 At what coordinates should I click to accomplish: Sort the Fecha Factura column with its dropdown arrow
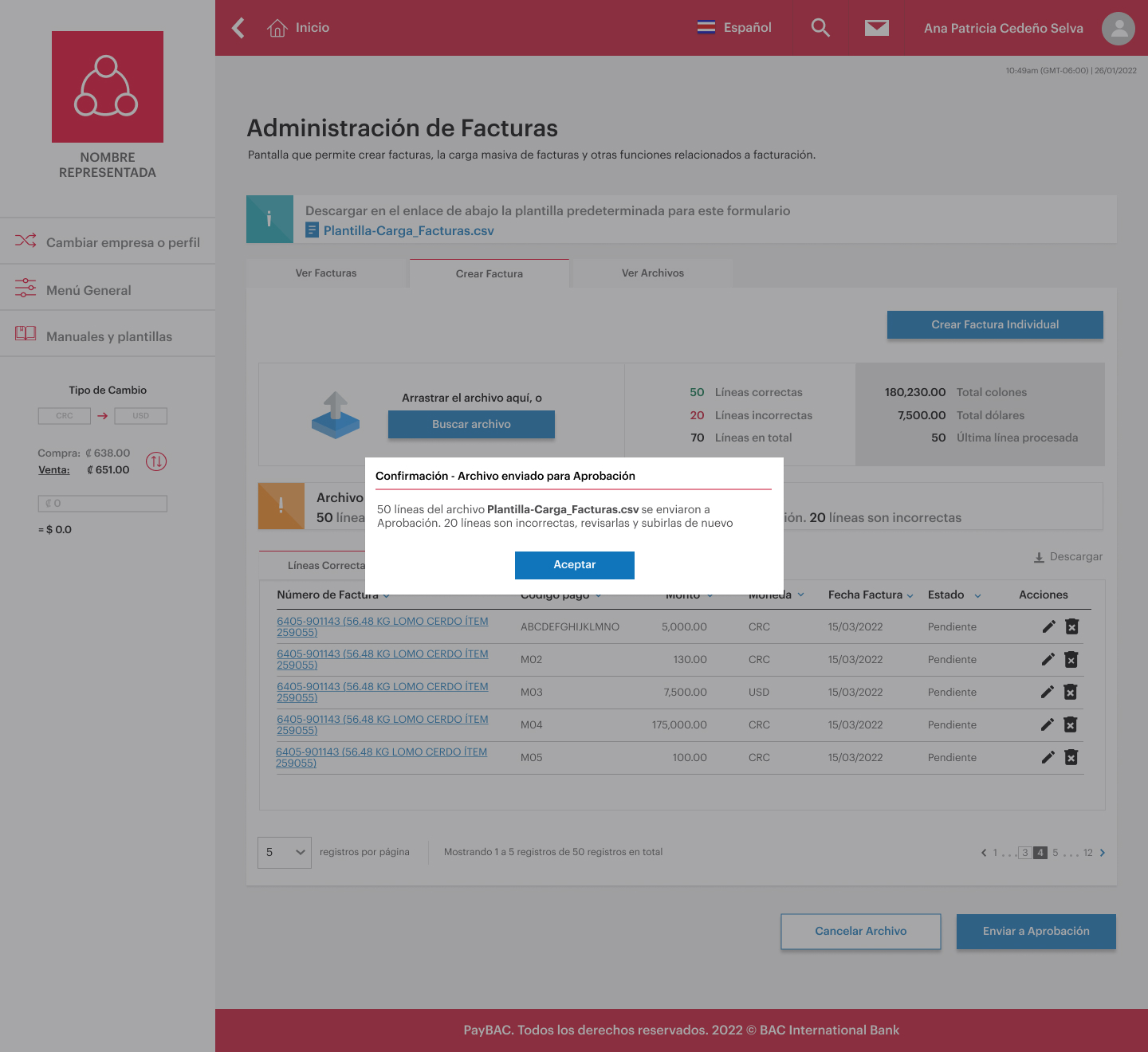[x=911, y=595]
